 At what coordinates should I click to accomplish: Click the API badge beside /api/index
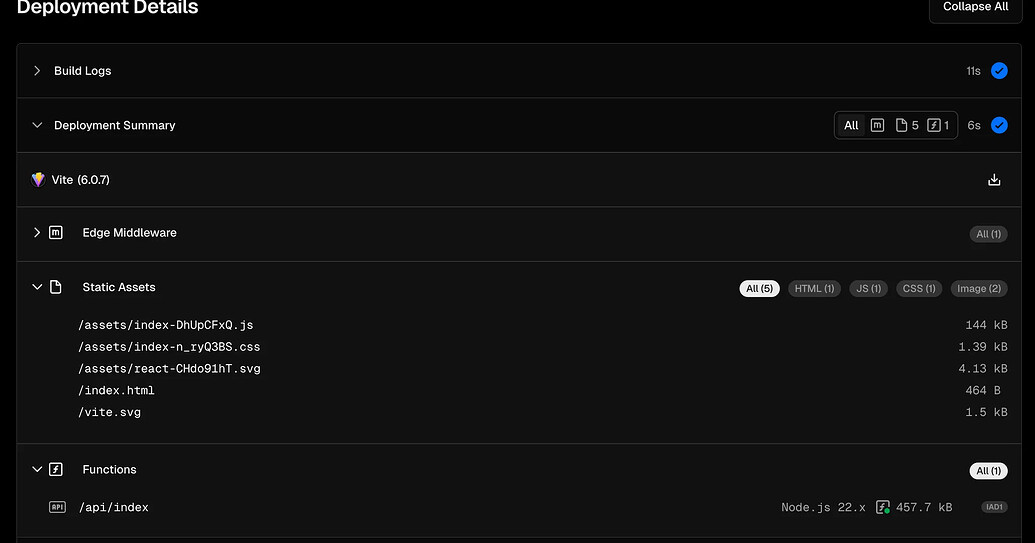[x=57, y=508]
